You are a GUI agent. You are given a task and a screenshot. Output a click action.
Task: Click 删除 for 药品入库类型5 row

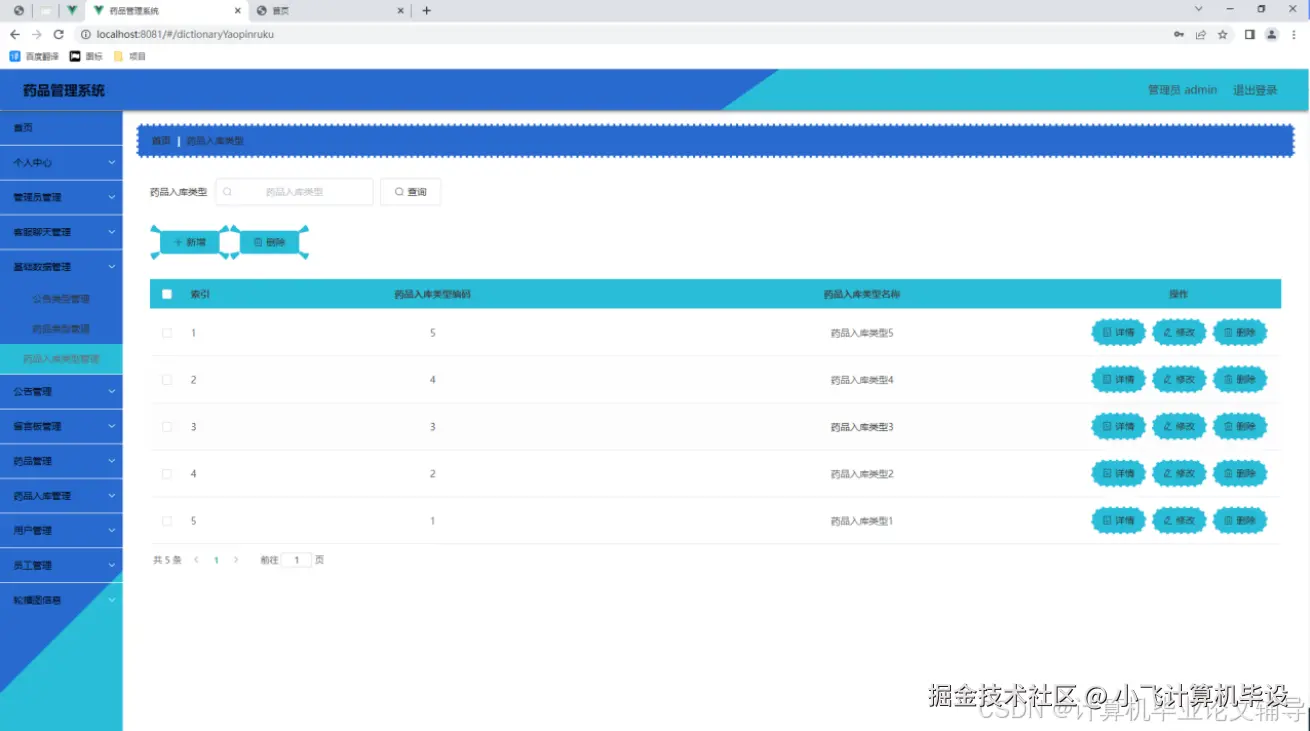click(1240, 333)
